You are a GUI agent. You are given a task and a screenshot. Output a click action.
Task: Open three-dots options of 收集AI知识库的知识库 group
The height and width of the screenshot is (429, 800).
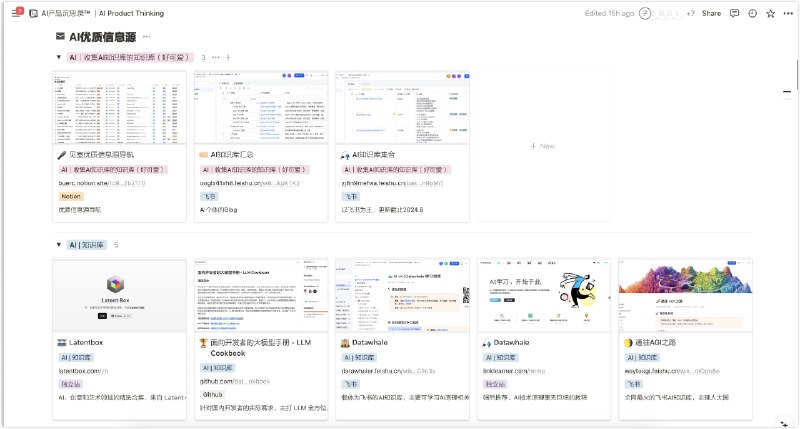tap(216, 57)
